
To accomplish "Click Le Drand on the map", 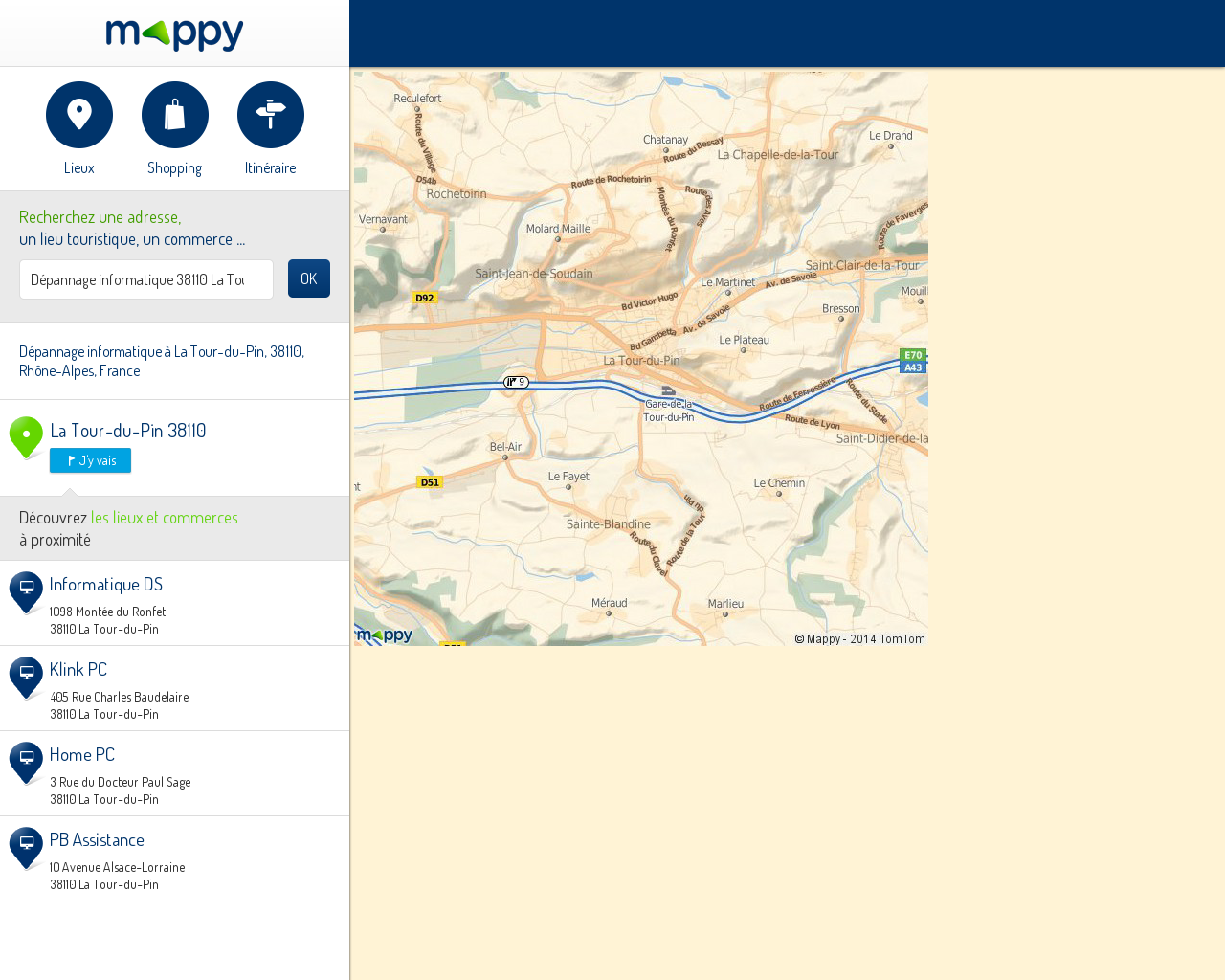I will click(x=891, y=136).
